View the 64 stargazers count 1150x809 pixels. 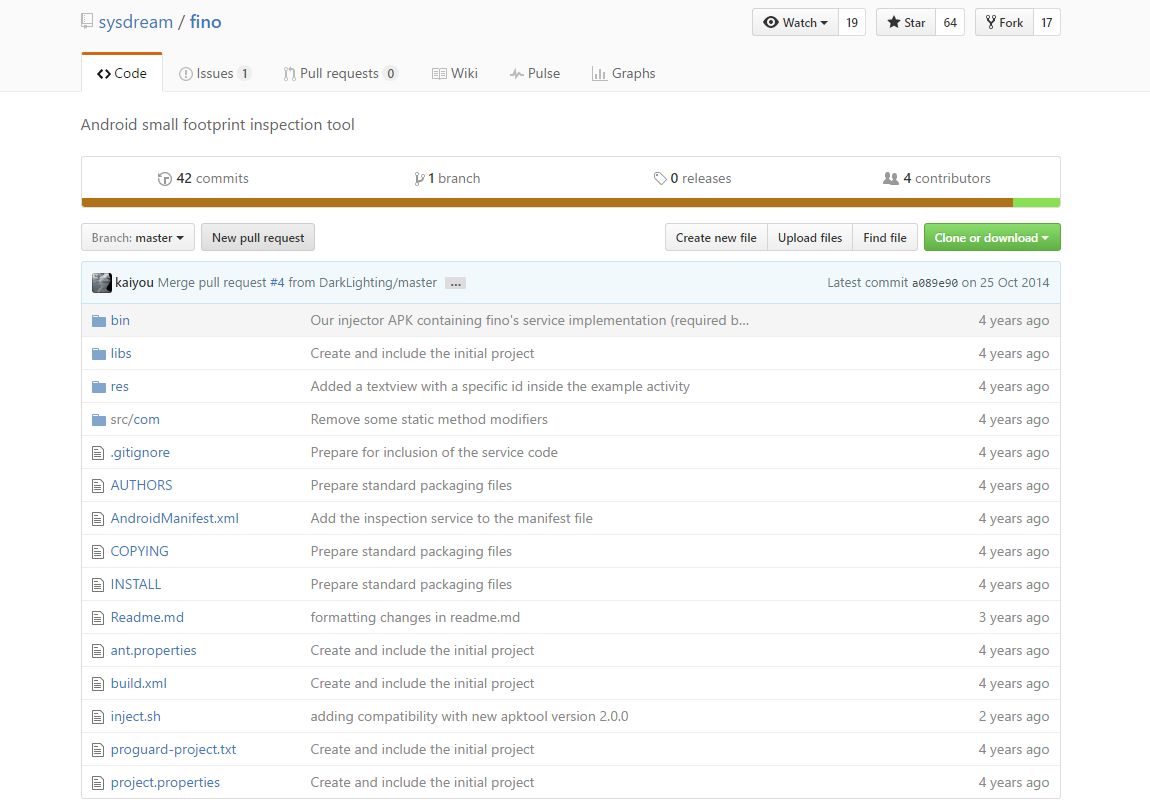[x=950, y=23]
